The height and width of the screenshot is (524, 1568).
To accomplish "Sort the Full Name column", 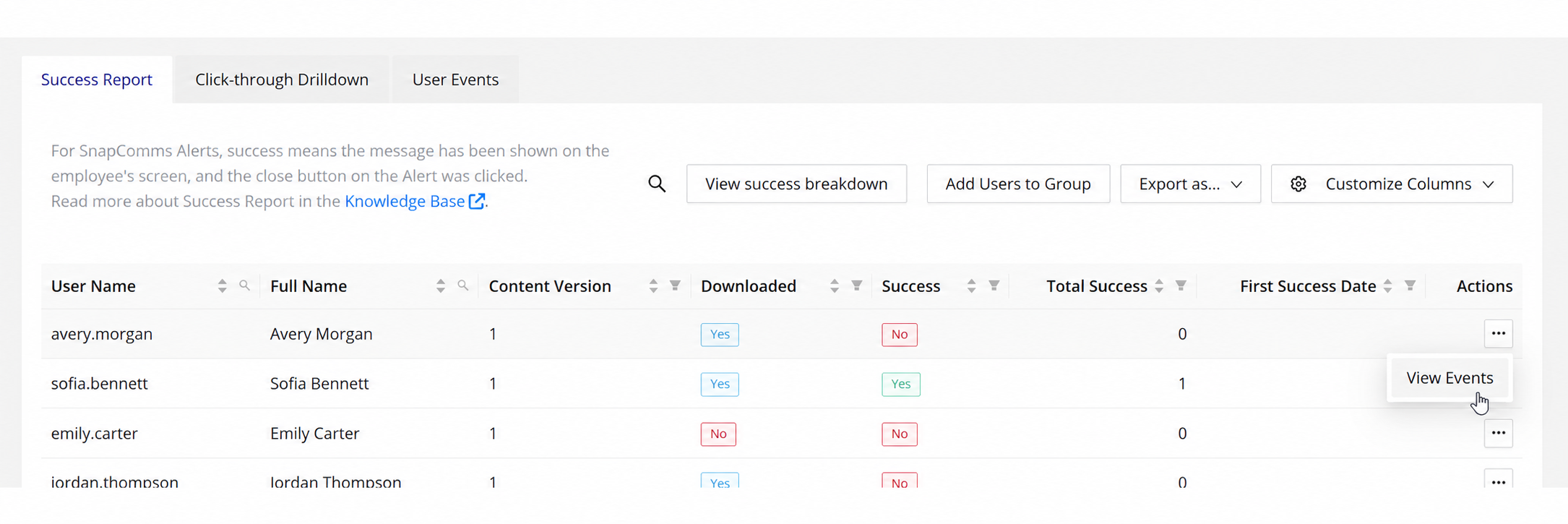I will 441,286.
